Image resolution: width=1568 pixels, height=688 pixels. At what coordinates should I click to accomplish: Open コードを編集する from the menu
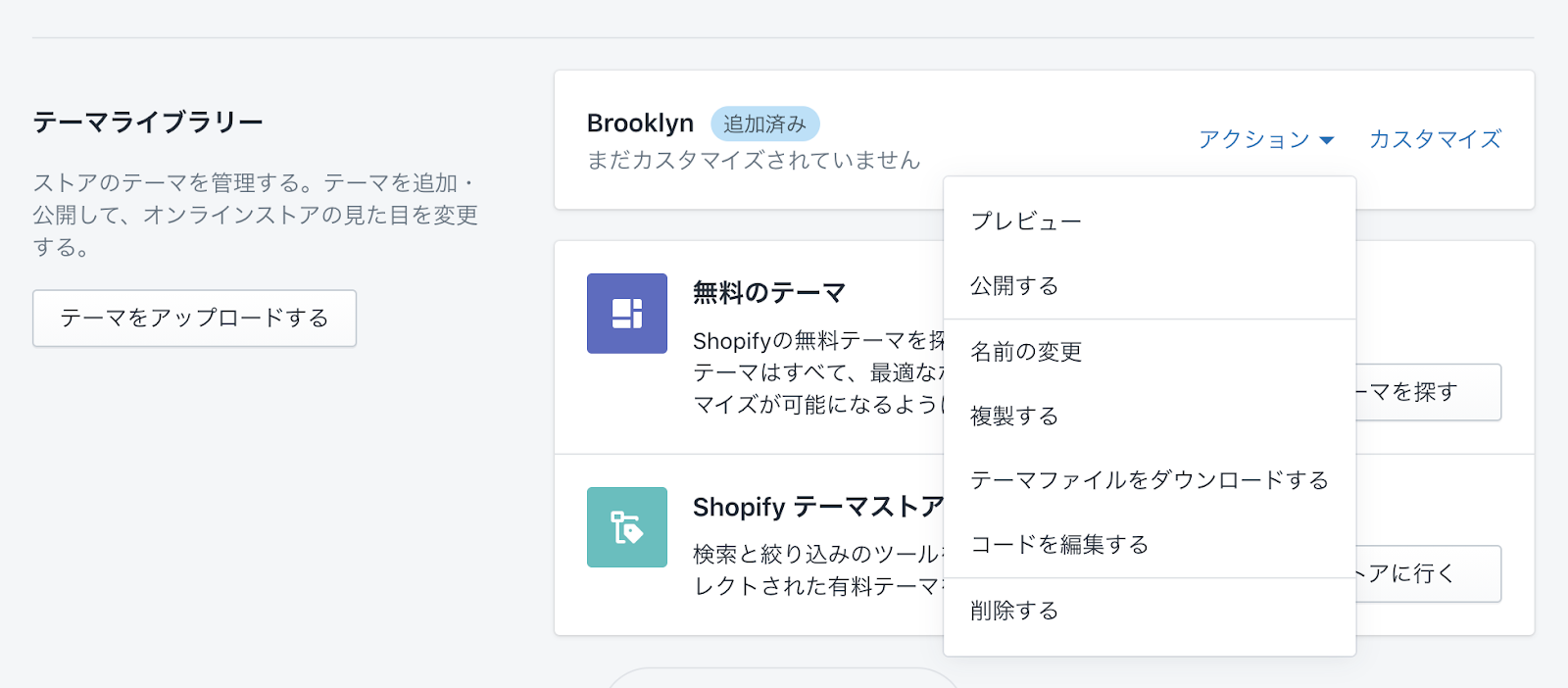[x=1058, y=545]
